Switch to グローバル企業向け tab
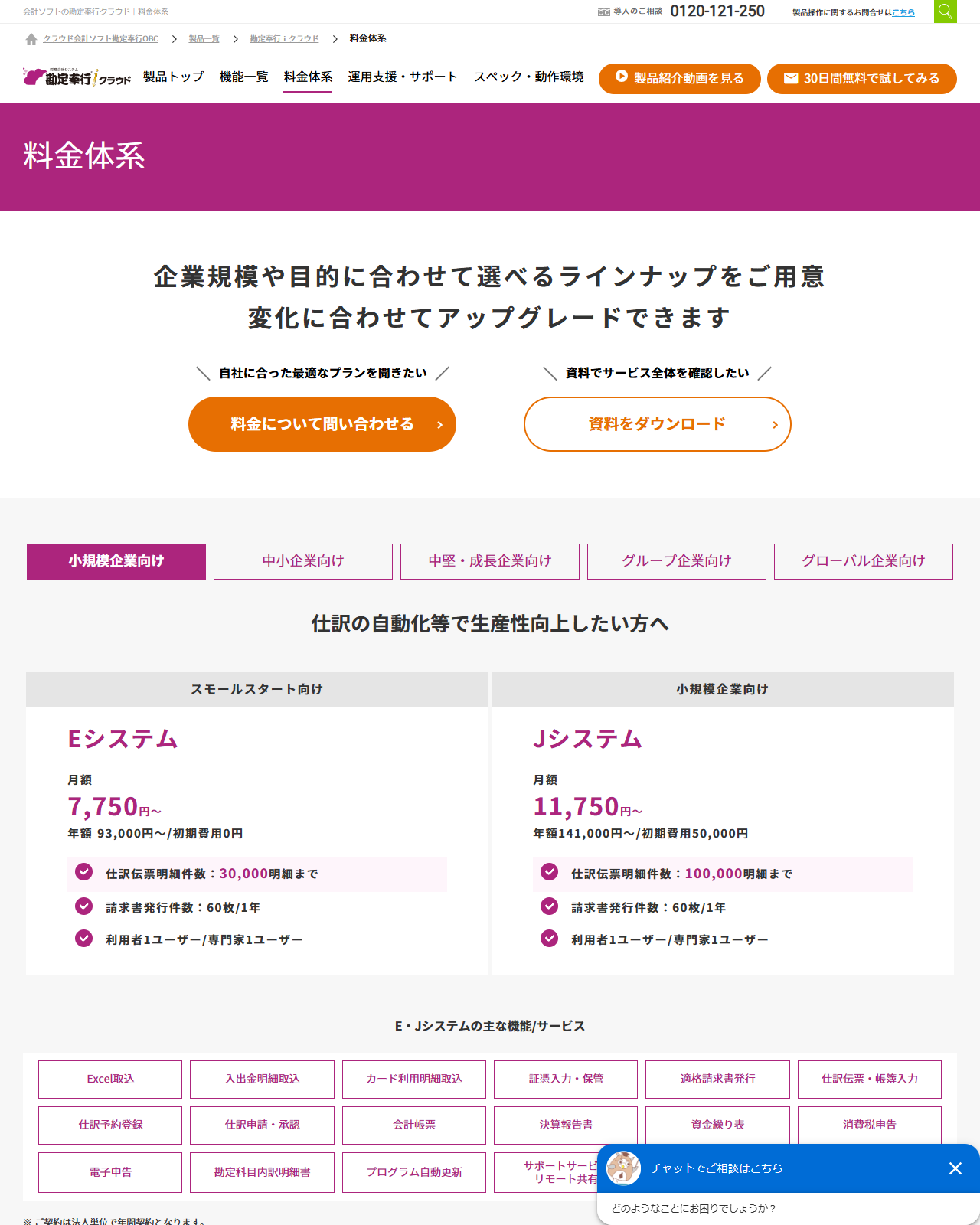 [x=864, y=561]
